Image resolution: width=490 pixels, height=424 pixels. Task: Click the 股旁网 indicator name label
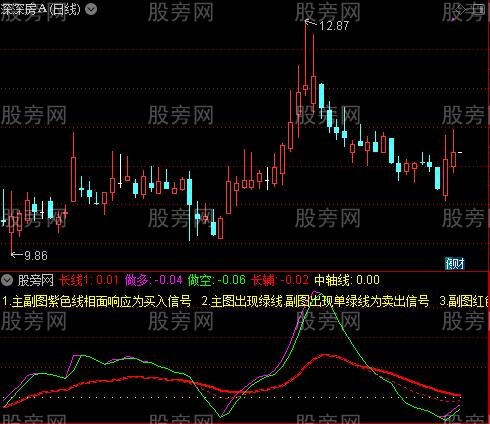tap(36, 280)
